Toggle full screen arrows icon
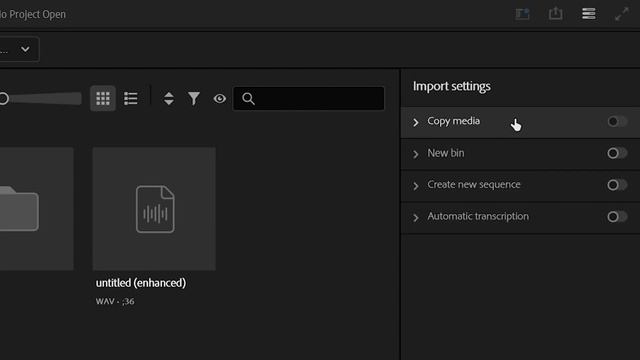640x360 pixels. click(x=622, y=14)
